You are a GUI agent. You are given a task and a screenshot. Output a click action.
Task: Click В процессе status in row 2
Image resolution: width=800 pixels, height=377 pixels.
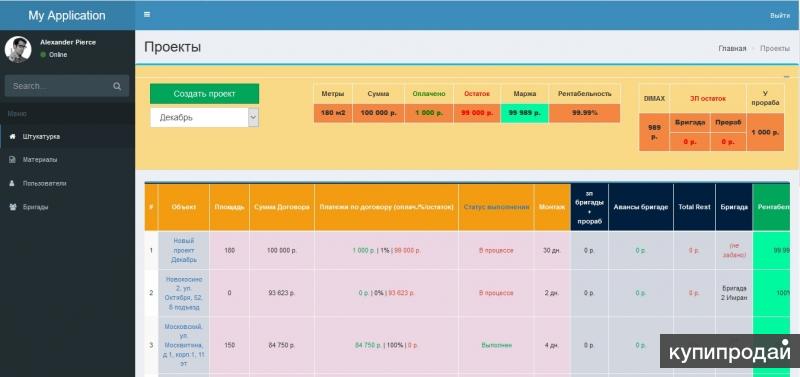(496, 293)
